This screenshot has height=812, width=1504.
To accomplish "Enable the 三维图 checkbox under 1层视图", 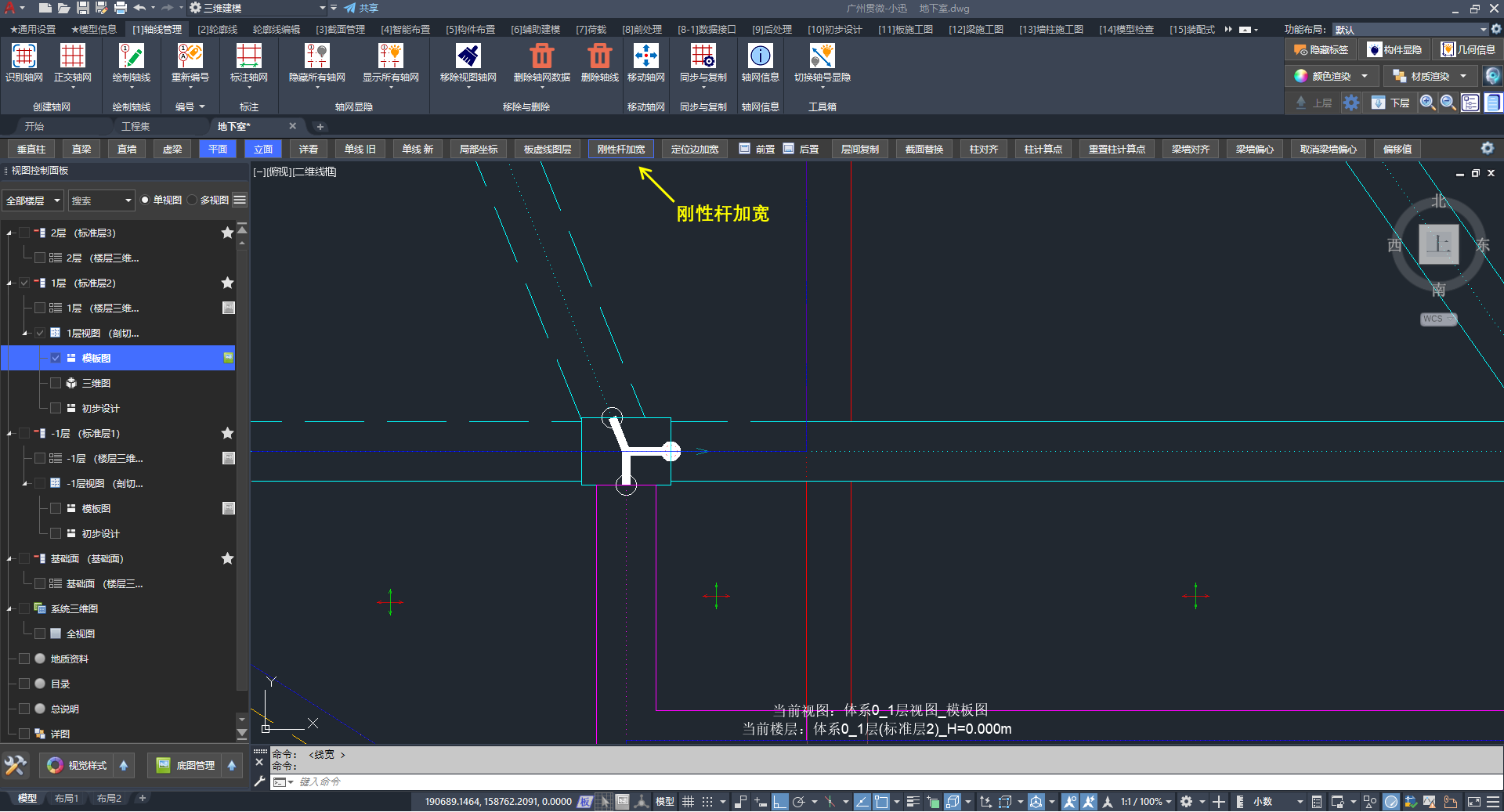I will pos(56,383).
